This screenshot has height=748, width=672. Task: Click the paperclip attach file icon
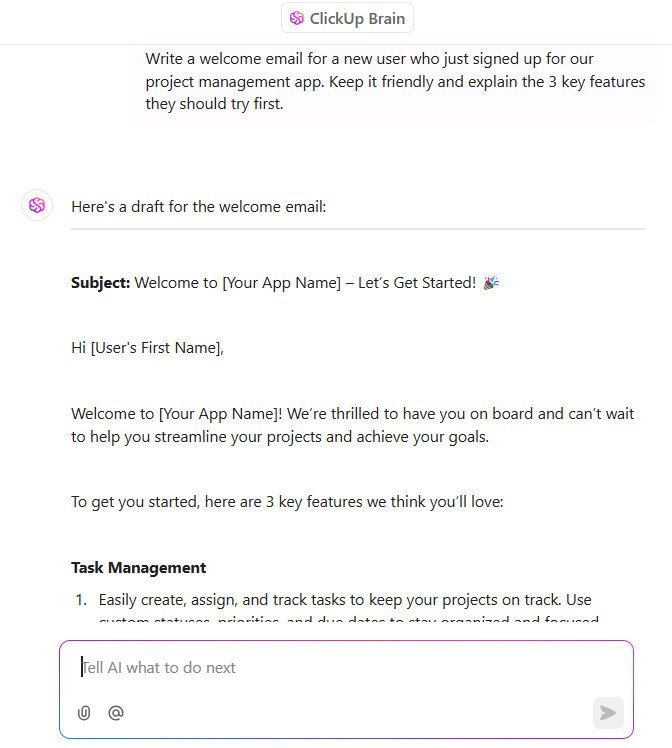[84, 713]
